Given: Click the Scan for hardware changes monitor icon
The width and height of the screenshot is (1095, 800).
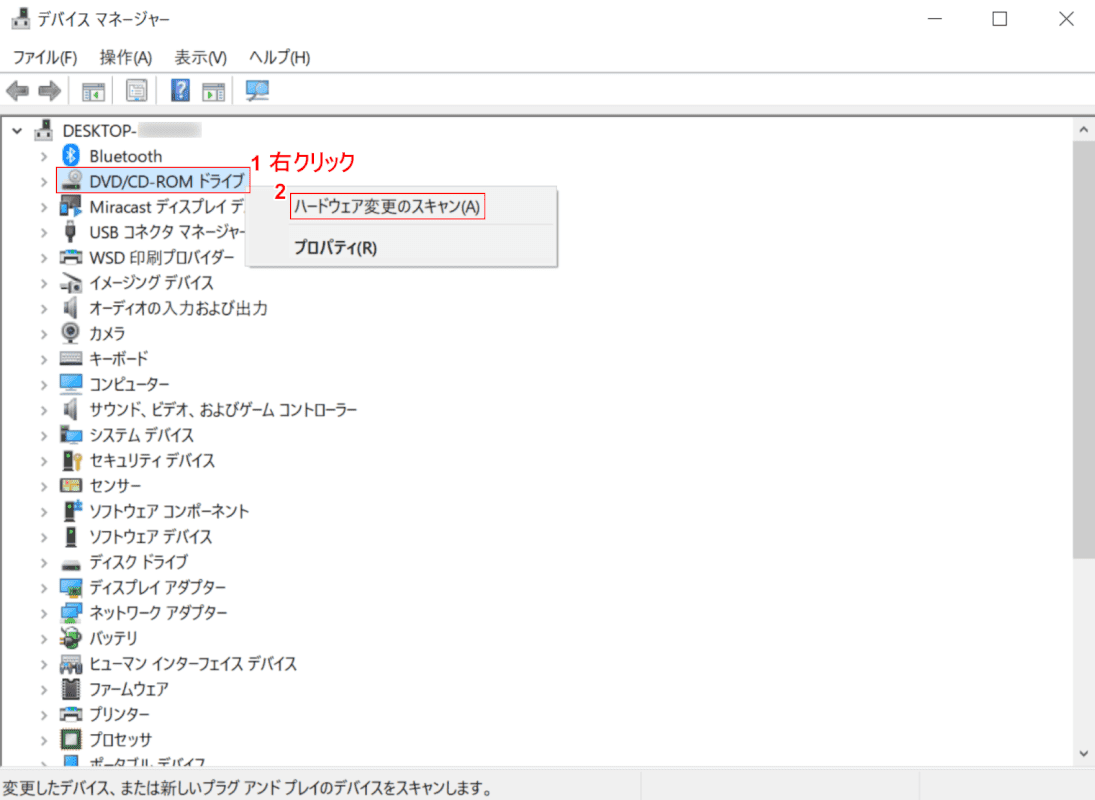Looking at the screenshot, I should point(257,91).
